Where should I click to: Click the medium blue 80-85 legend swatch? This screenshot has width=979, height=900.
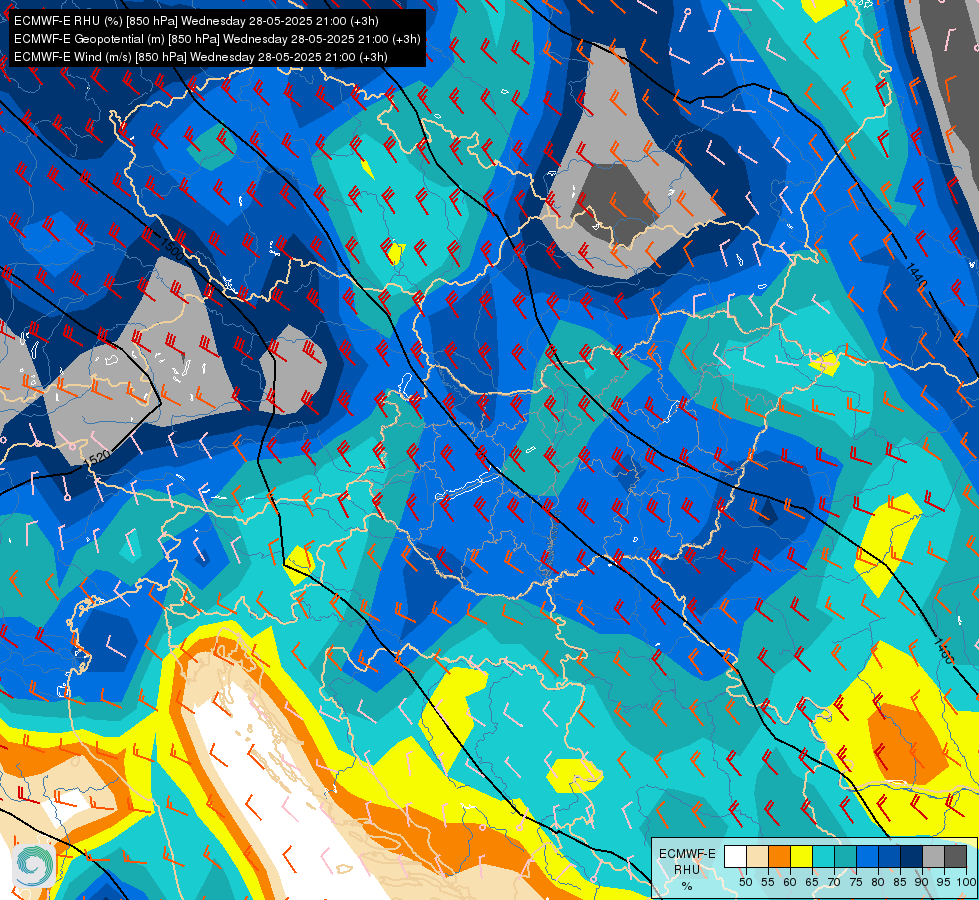[x=890, y=856]
